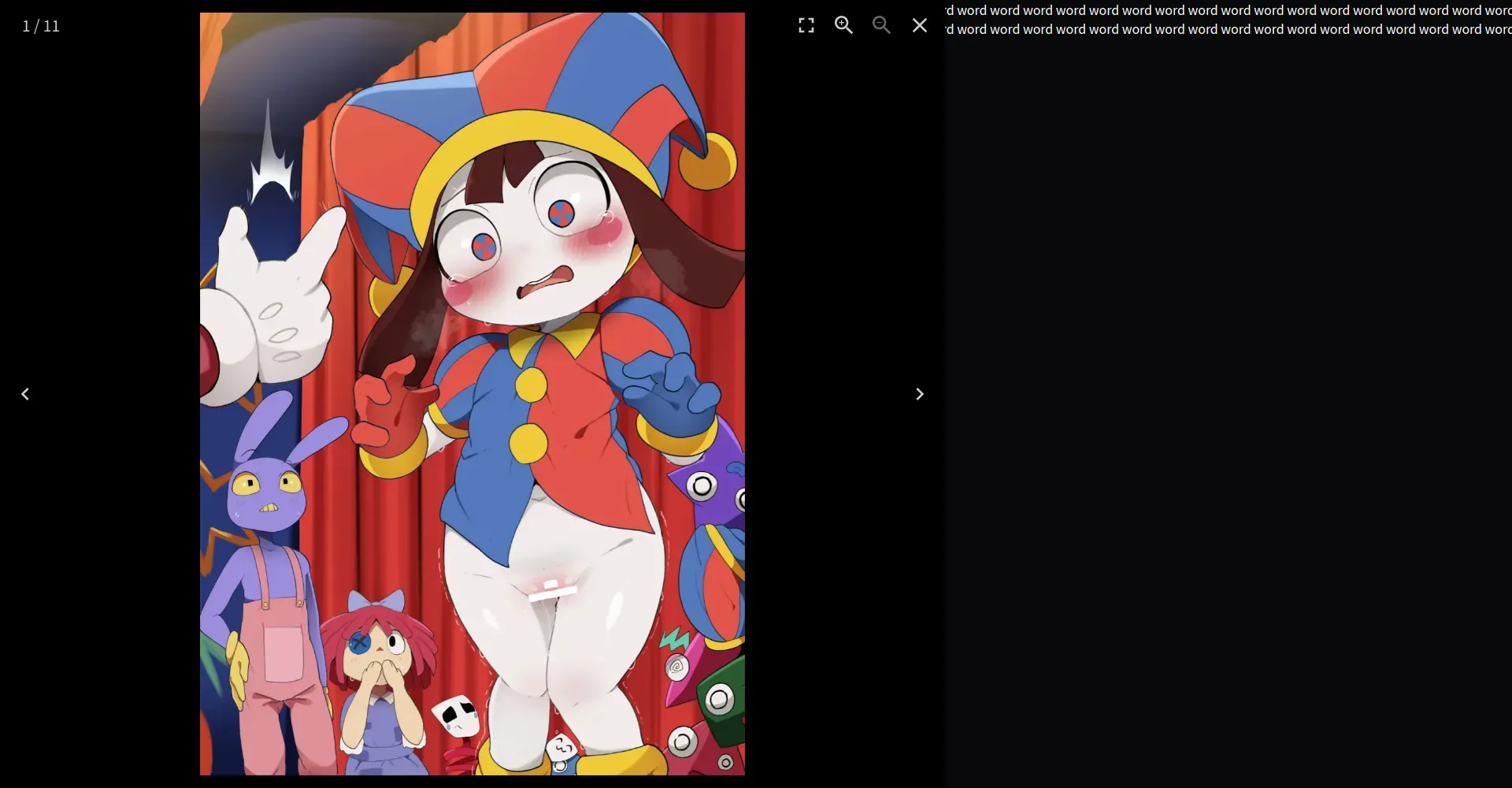Zoom out using the magnifier minus icon
Screen dimensions: 1512x788
pos(881,26)
